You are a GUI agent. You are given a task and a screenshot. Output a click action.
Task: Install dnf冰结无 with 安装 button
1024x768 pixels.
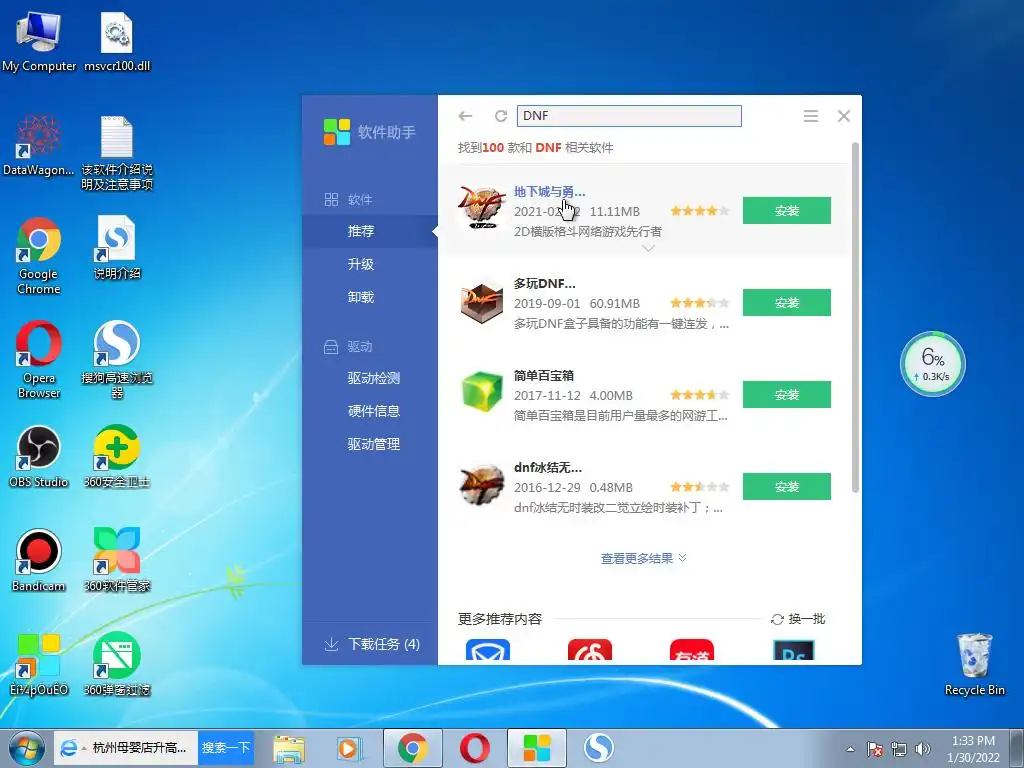click(786, 487)
